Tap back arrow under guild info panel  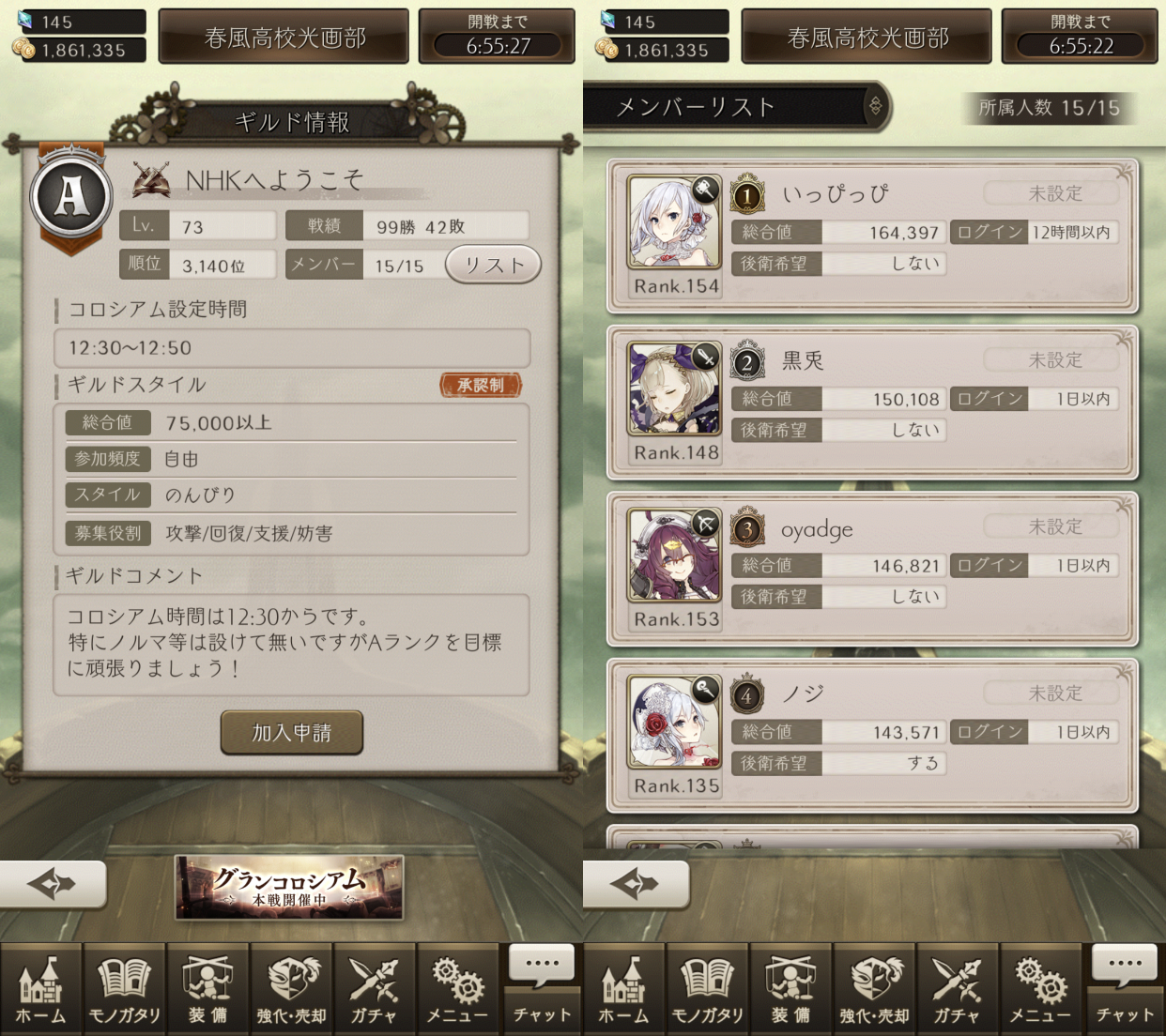pyautogui.click(x=53, y=884)
